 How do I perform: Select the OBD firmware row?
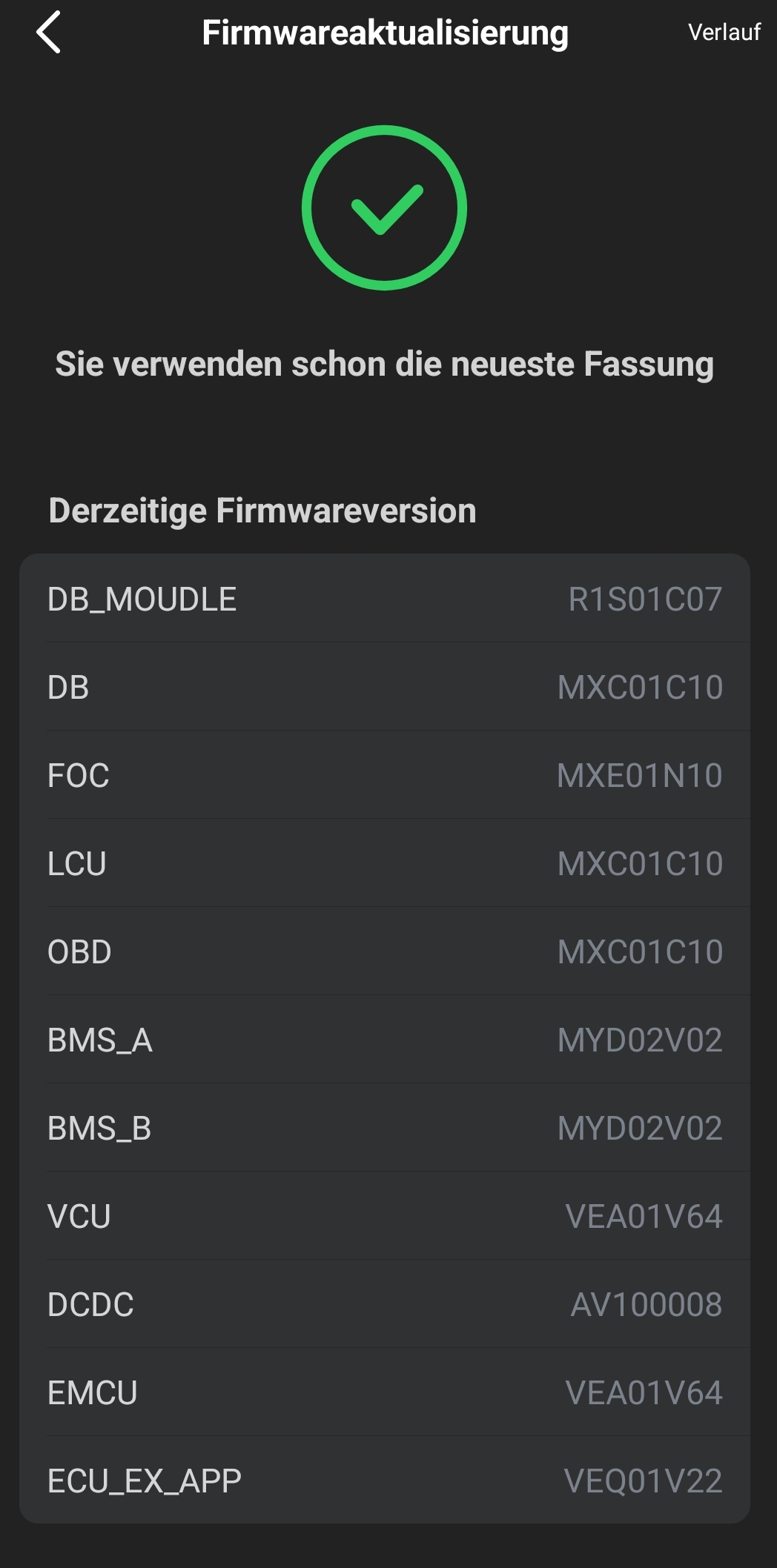pos(384,951)
